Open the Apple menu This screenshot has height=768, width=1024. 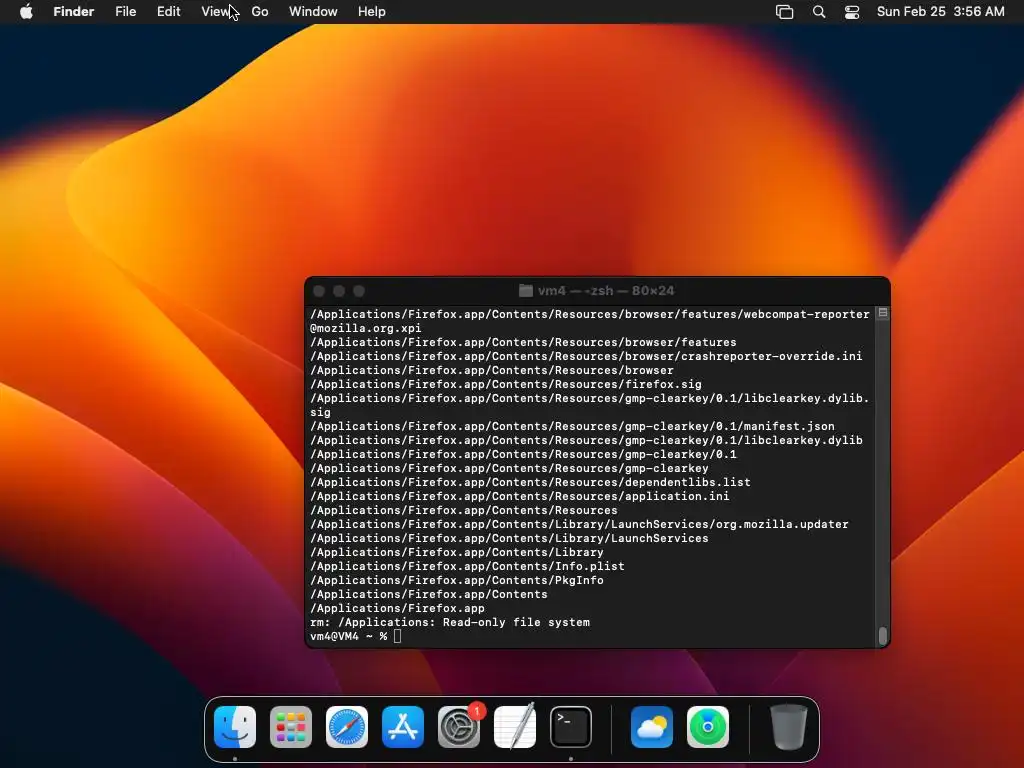pyautogui.click(x=26, y=11)
